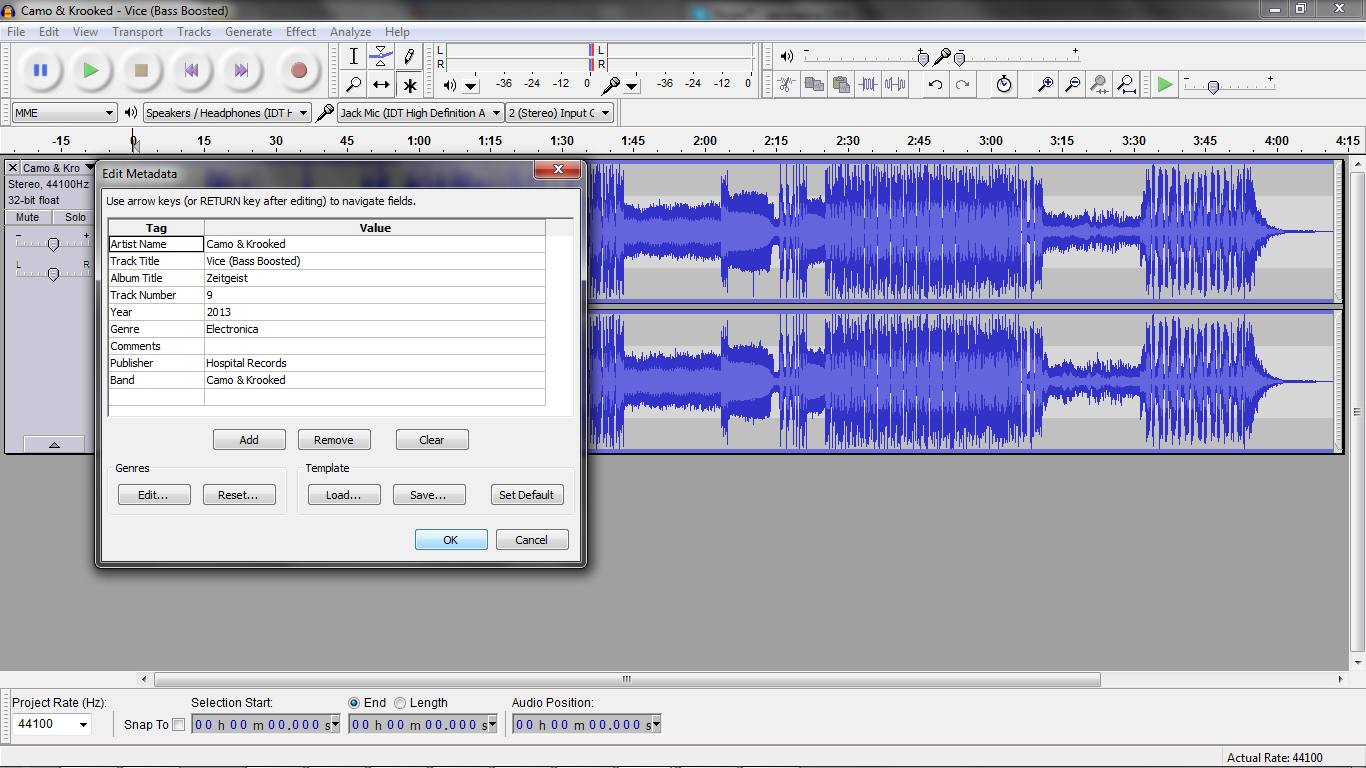Open the Edit menu
Screen dimensions: 1366x768
click(x=49, y=32)
